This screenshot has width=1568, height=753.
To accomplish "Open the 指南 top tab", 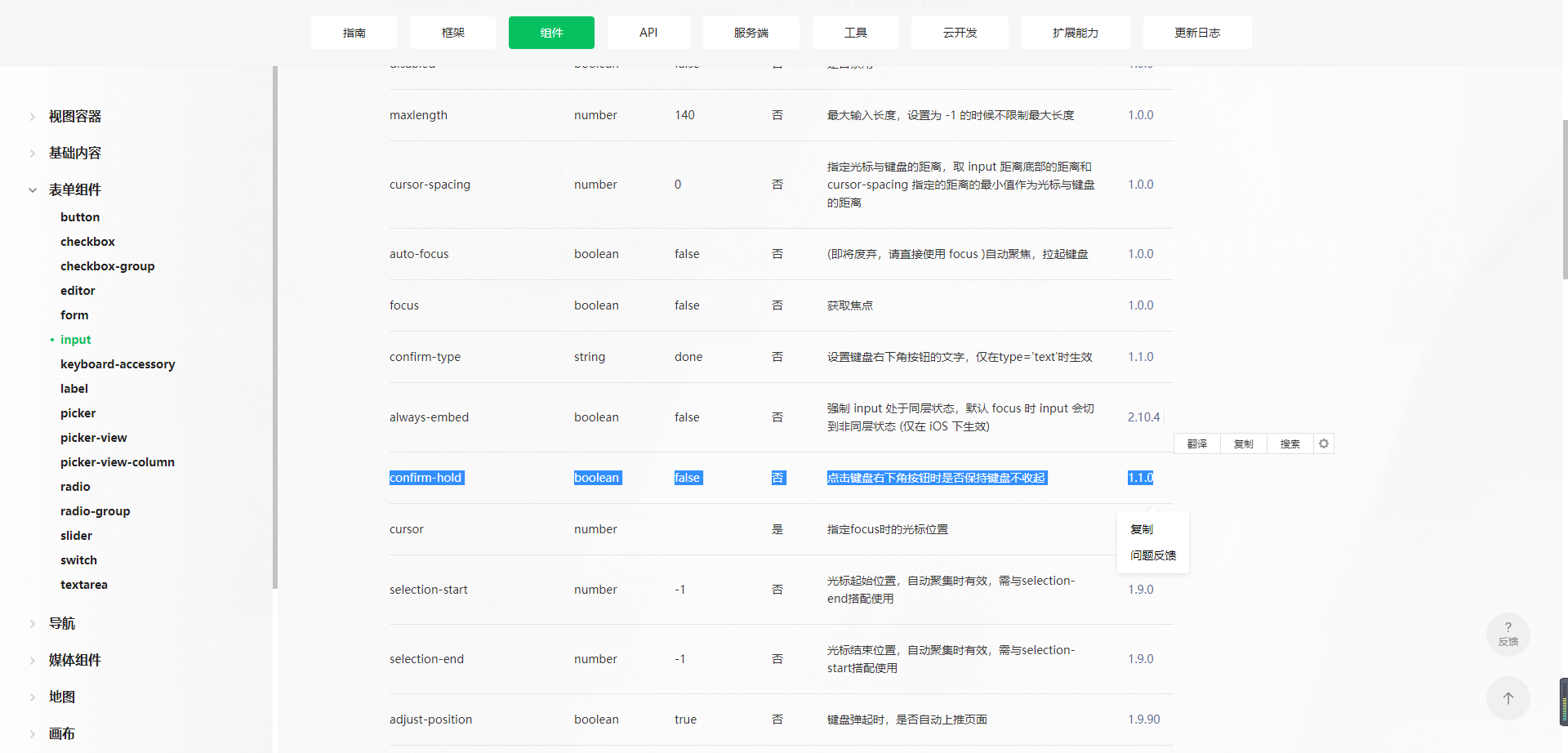I will (354, 33).
